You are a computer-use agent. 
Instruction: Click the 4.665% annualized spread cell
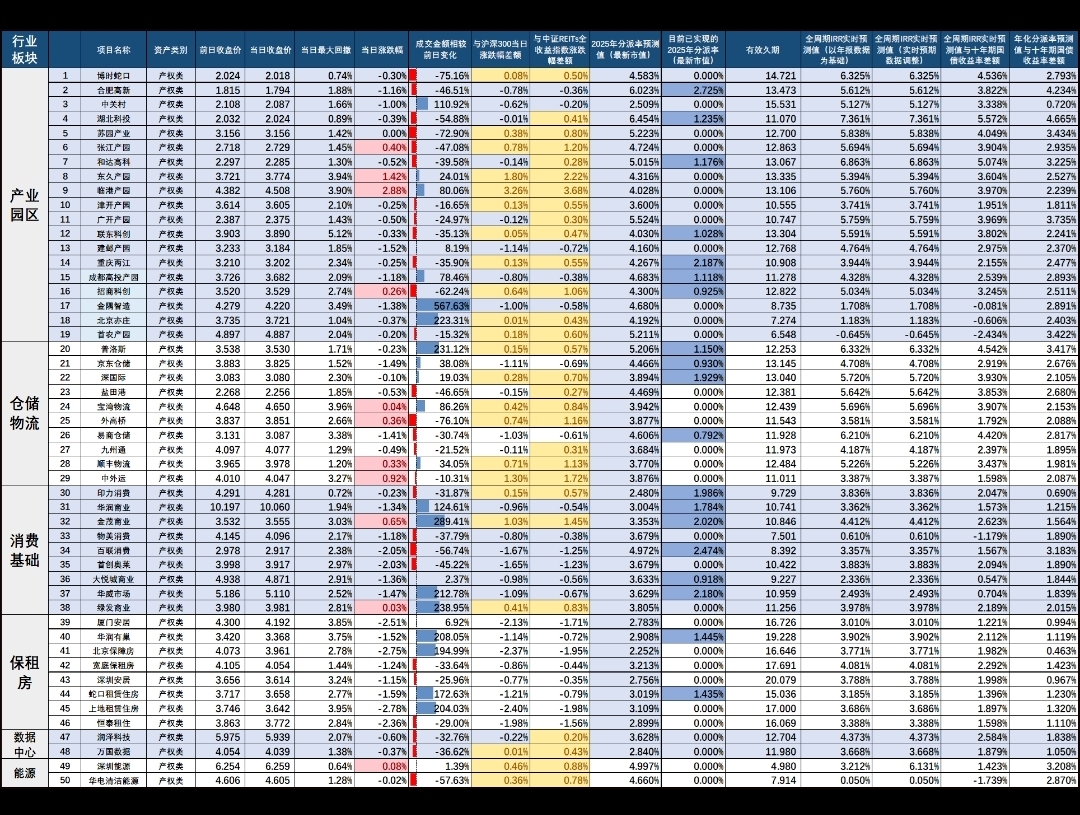point(1044,118)
